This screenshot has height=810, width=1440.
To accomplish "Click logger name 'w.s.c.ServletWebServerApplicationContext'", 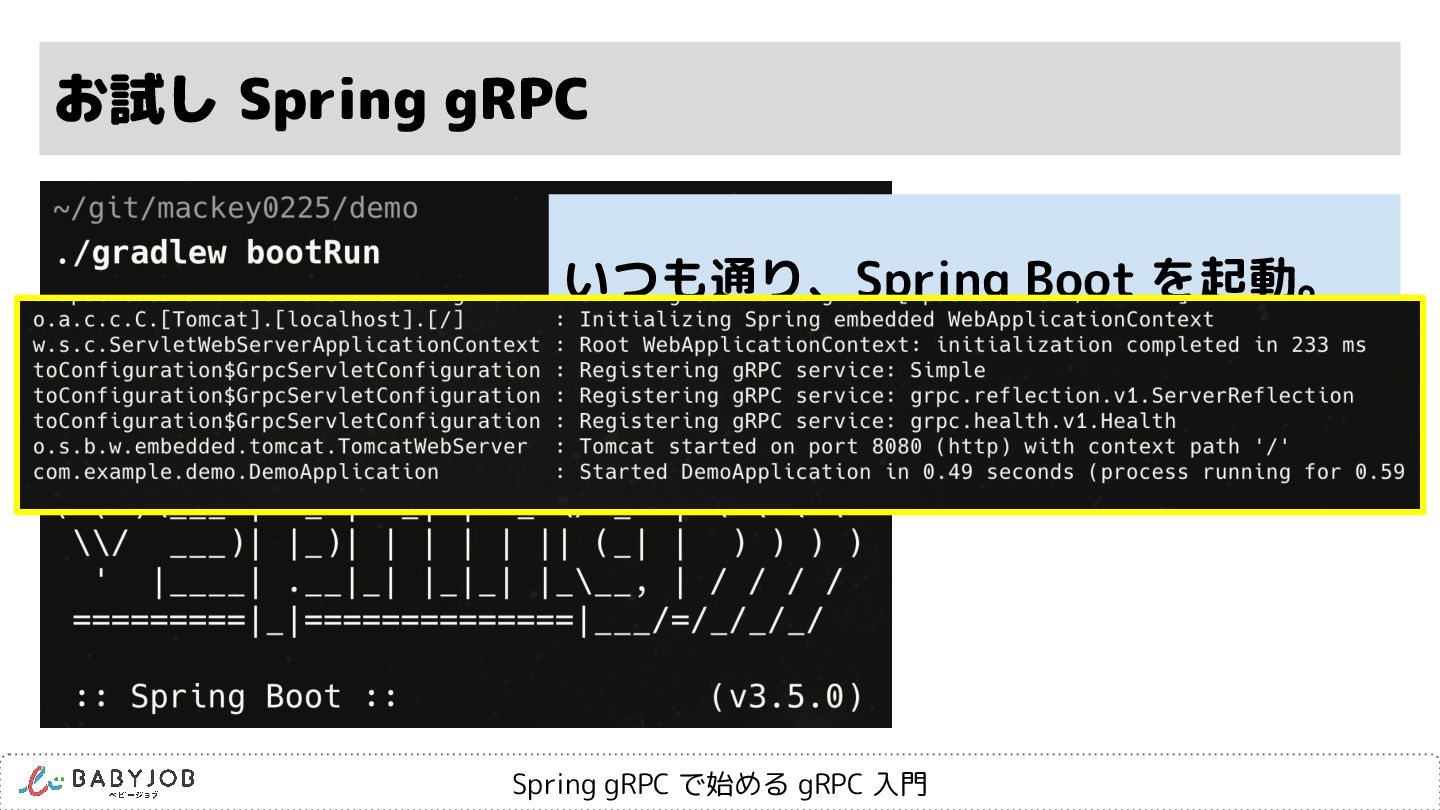I will pyautogui.click(x=286, y=345).
